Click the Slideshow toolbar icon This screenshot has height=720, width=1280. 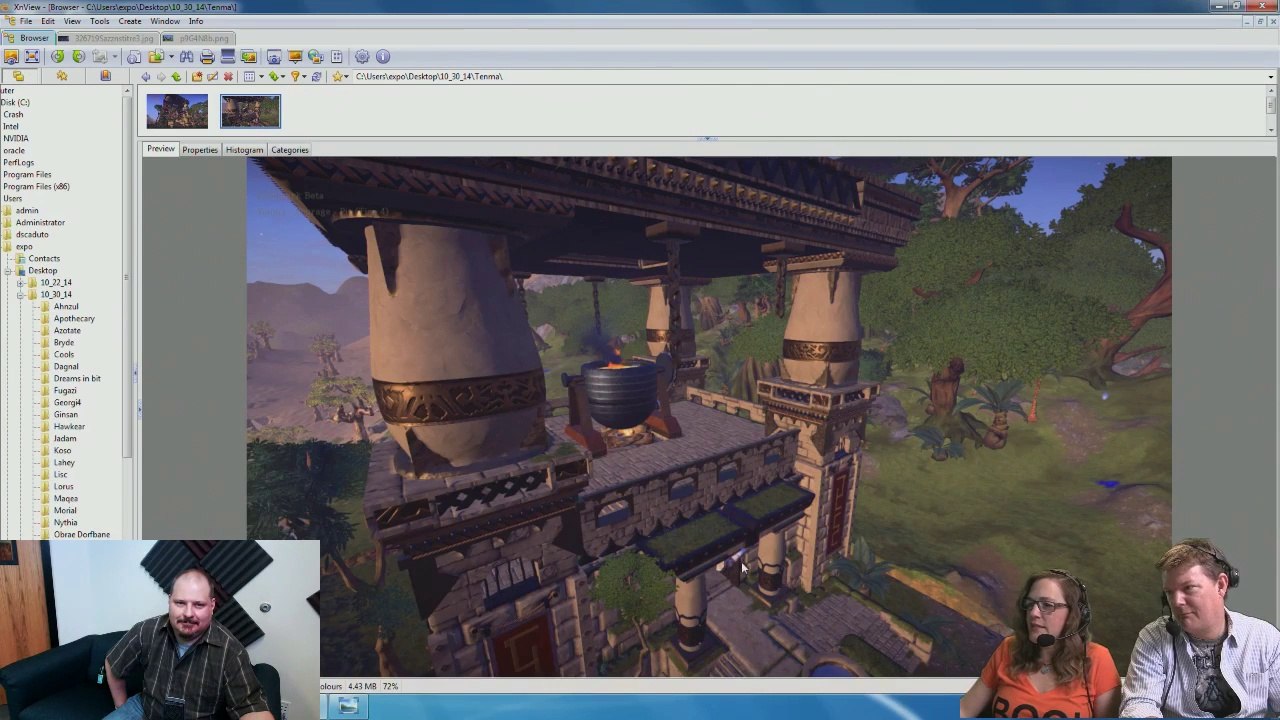[295, 57]
